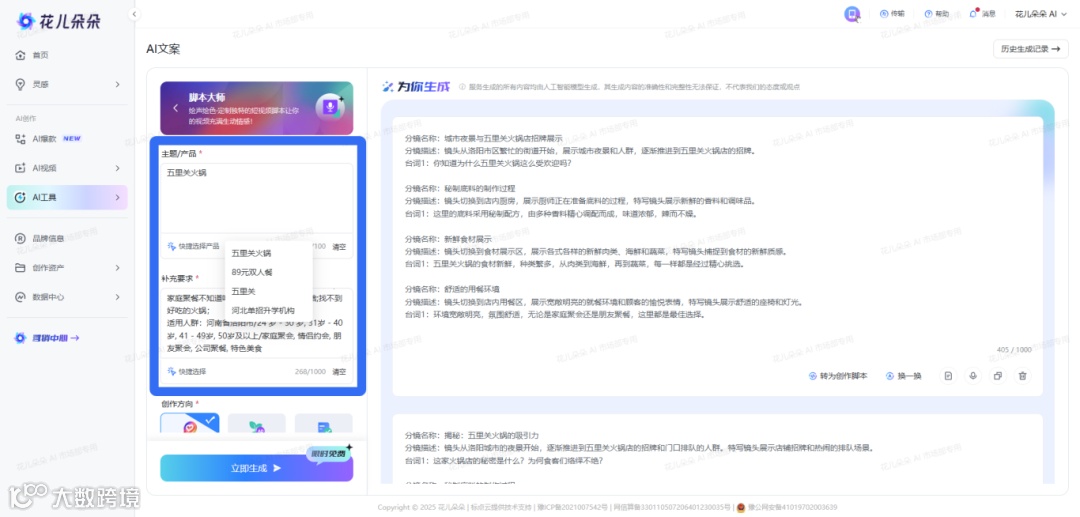Screen dimensions: 1080x517
Task: Click 转为创作脚本 under first result
Action: click(838, 376)
